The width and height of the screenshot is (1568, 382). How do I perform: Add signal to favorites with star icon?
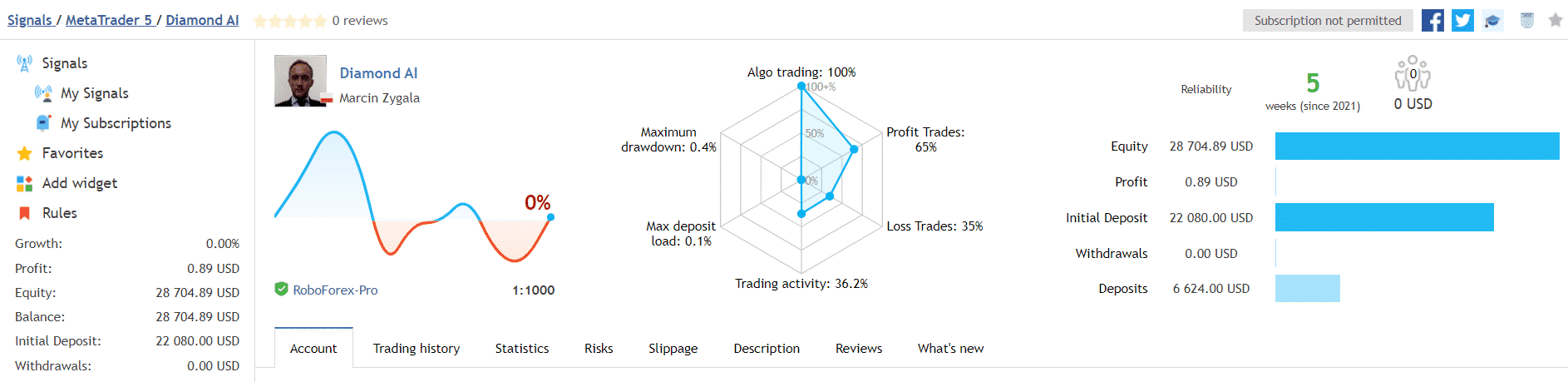pos(1556,20)
